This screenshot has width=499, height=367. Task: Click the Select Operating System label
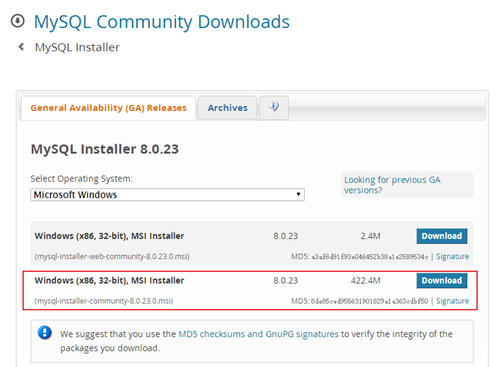point(82,179)
